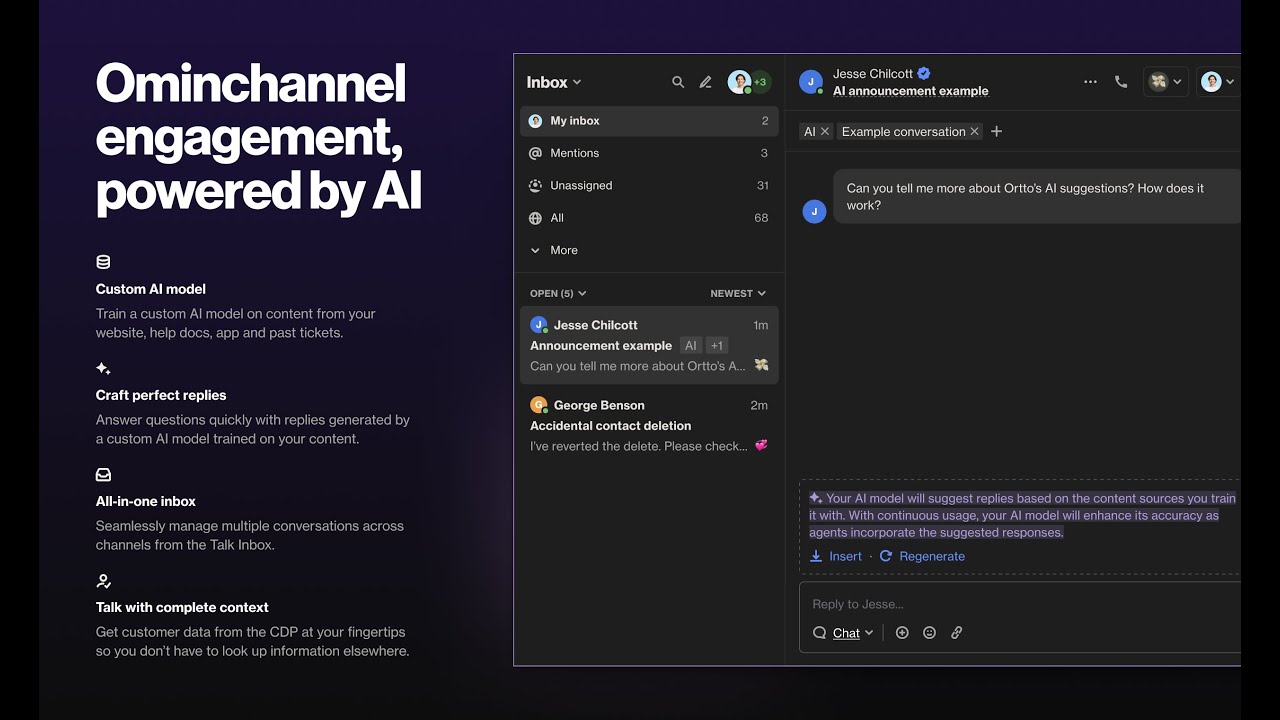Click the compose pencil icon
Viewport: 1280px width, 720px height.
(x=705, y=82)
